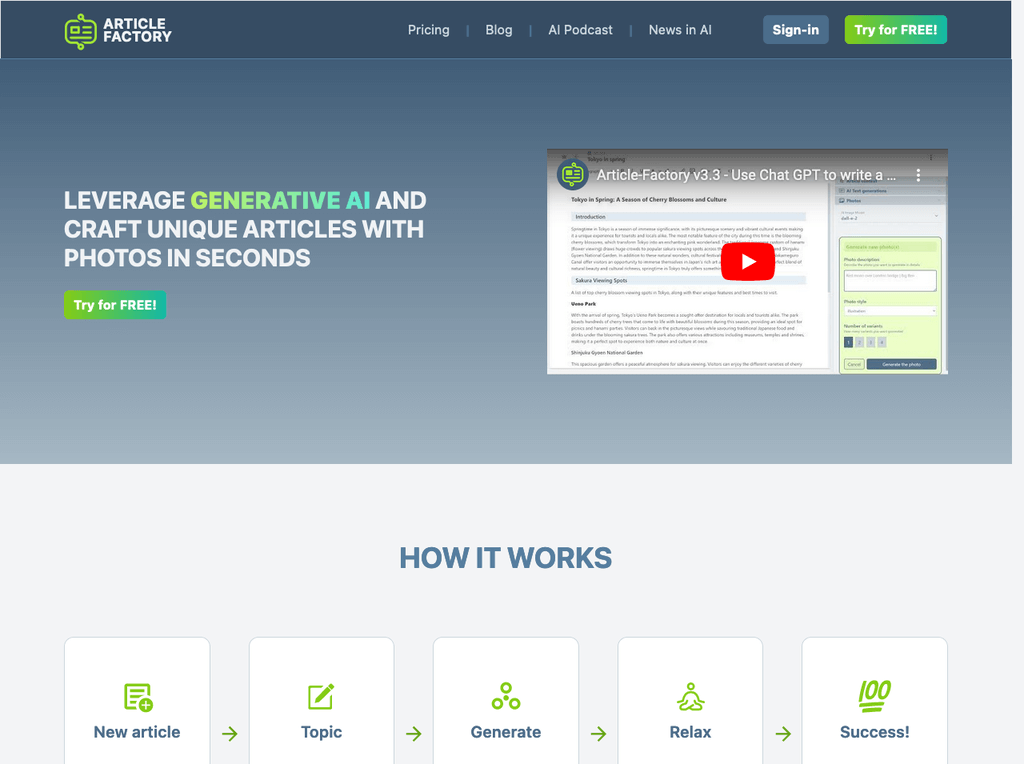The image size is (1024, 764).
Task: Click the Relax meditating person icon
Action: pos(690,696)
